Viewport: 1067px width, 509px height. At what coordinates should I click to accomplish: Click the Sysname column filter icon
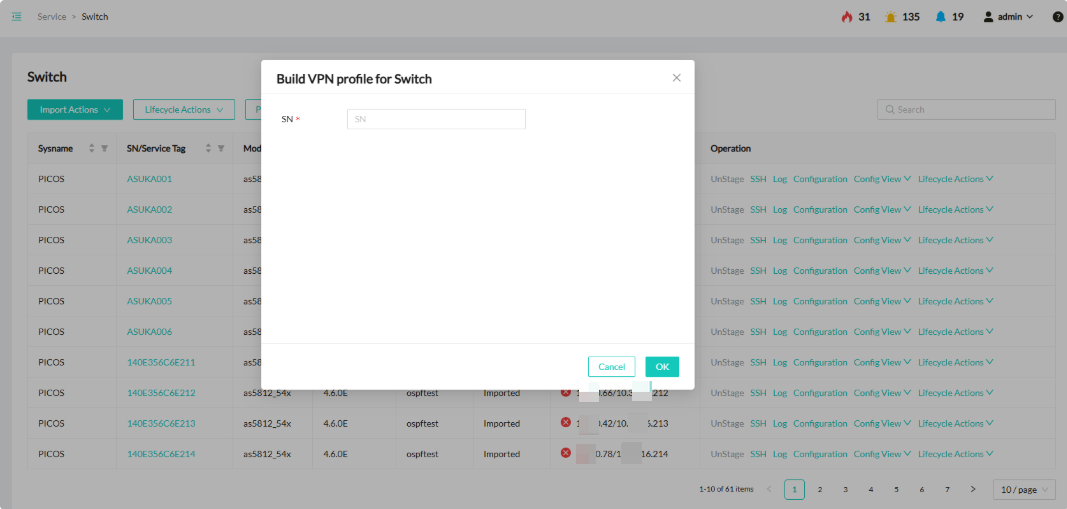104,149
